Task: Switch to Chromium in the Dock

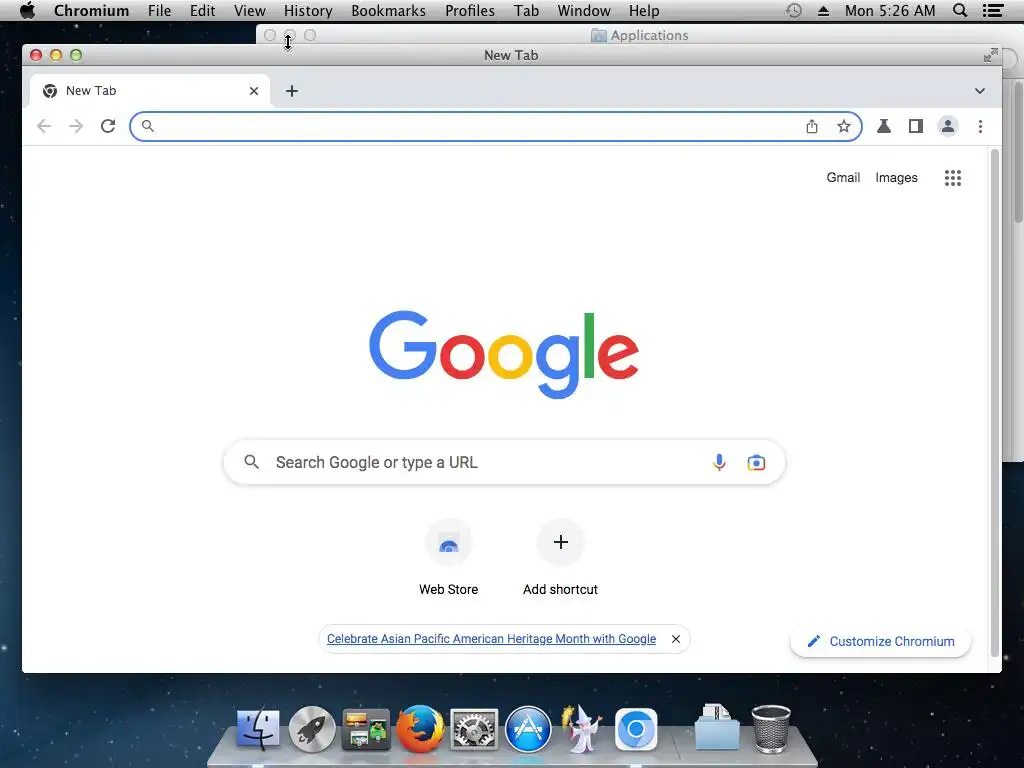Action: [636, 729]
